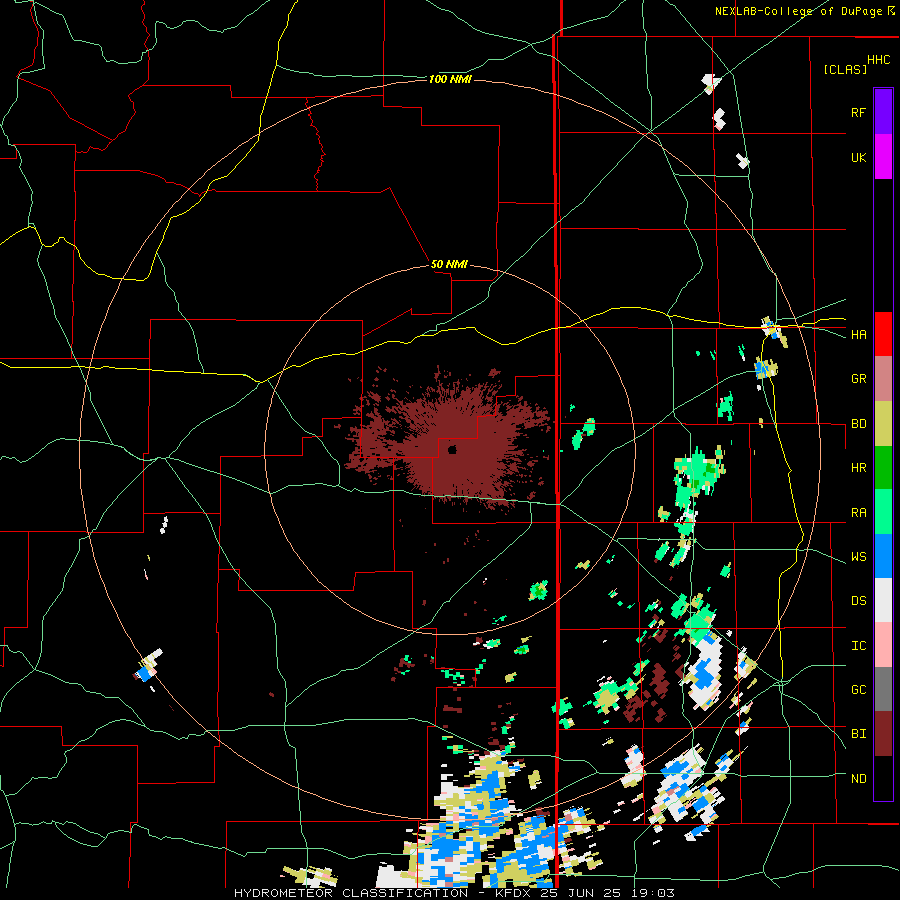
Task: Click the UK magenta legend swatch
Action: point(883,157)
